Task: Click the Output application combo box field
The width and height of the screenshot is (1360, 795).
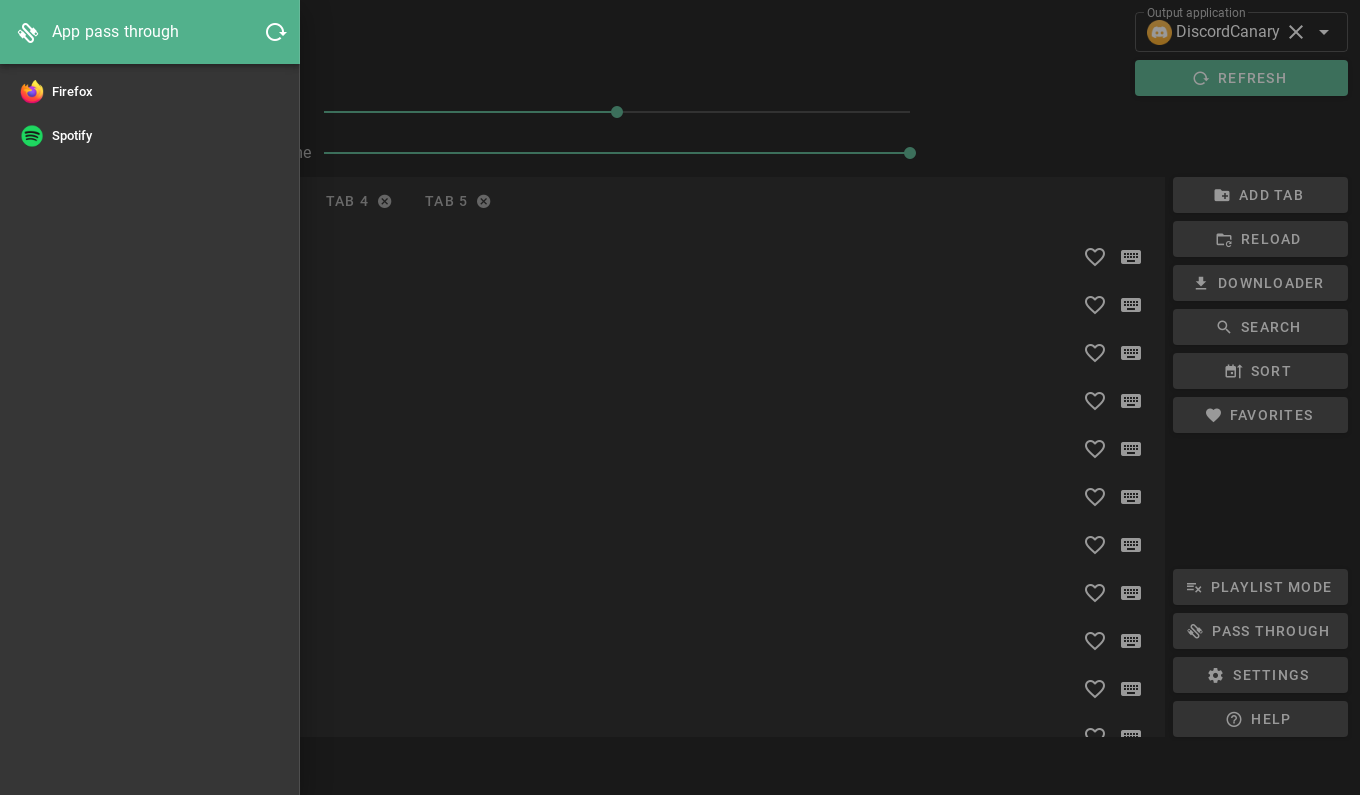Action: pos(1241,32)
